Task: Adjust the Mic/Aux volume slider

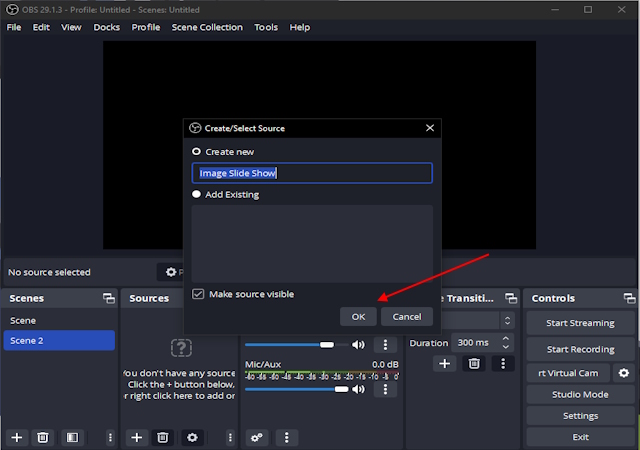Action: coord(297,389)
